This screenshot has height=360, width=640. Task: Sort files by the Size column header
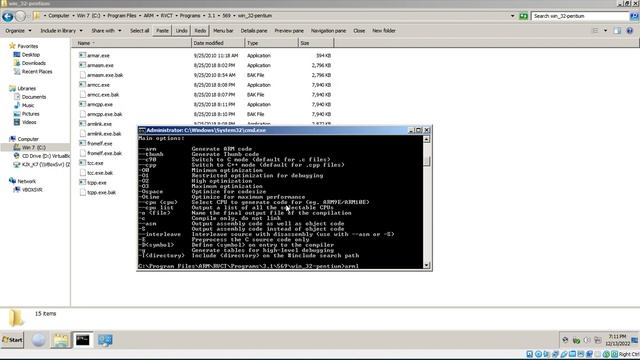pos(316,43)
